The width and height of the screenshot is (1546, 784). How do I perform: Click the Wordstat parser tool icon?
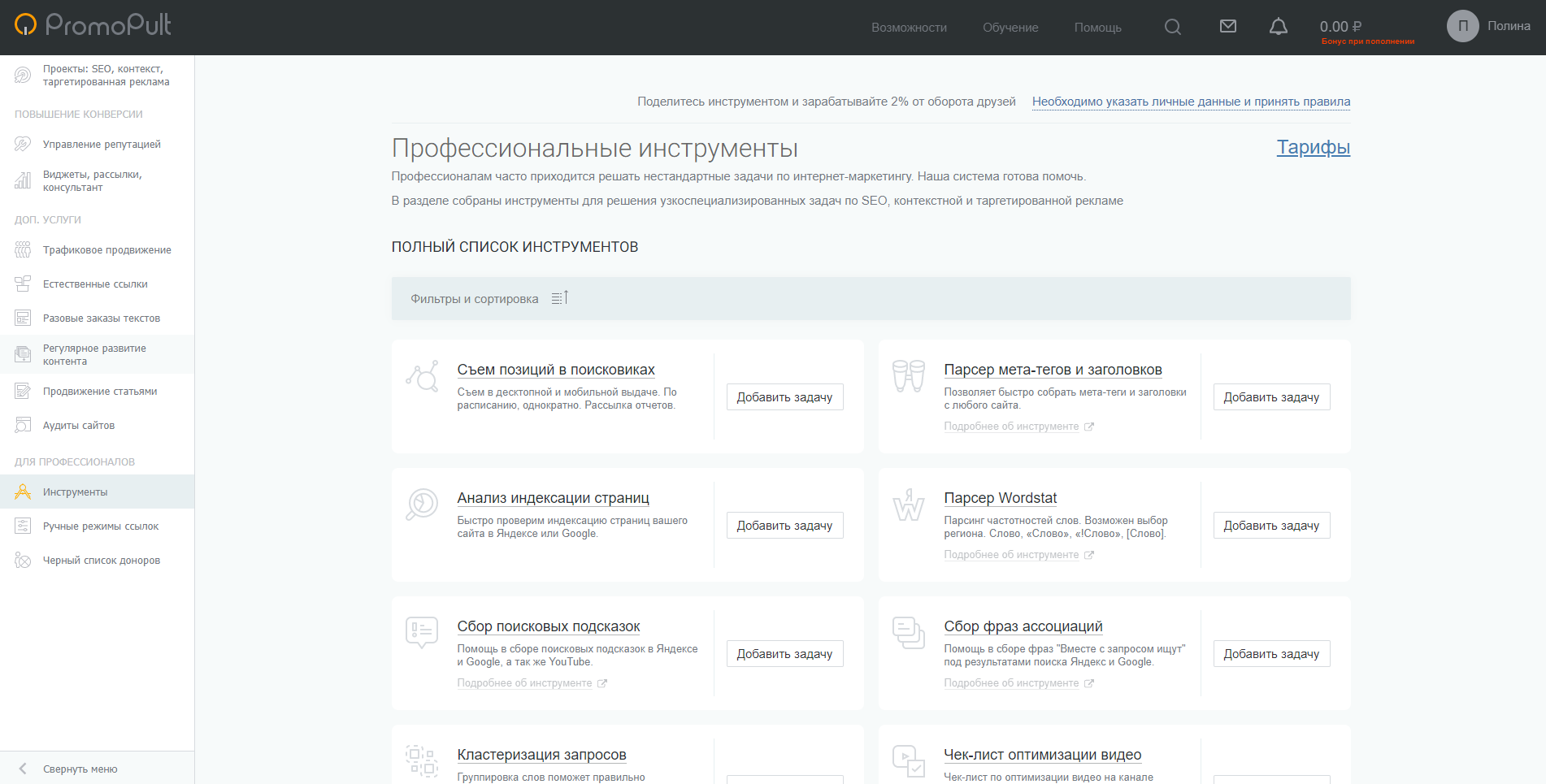tap(909, 505)
